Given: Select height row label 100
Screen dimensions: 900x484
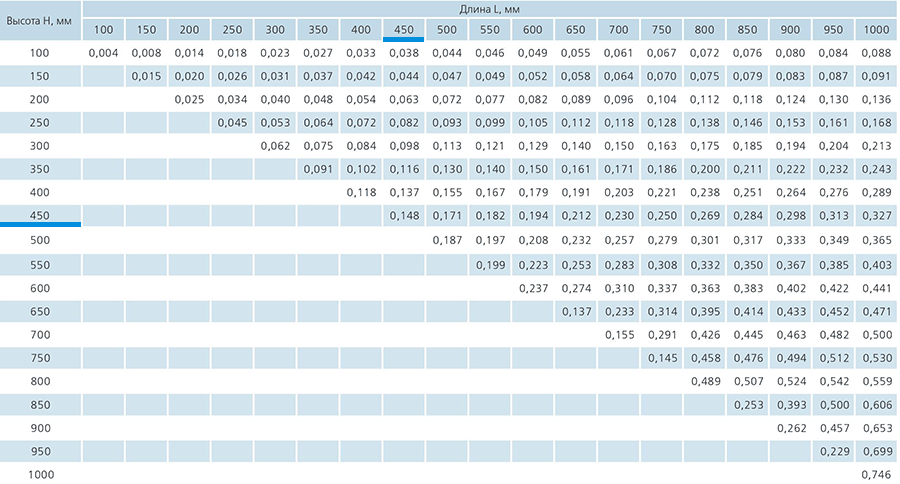Looking at the screenshot, I should pyautogui.click(x=40, y=53).
